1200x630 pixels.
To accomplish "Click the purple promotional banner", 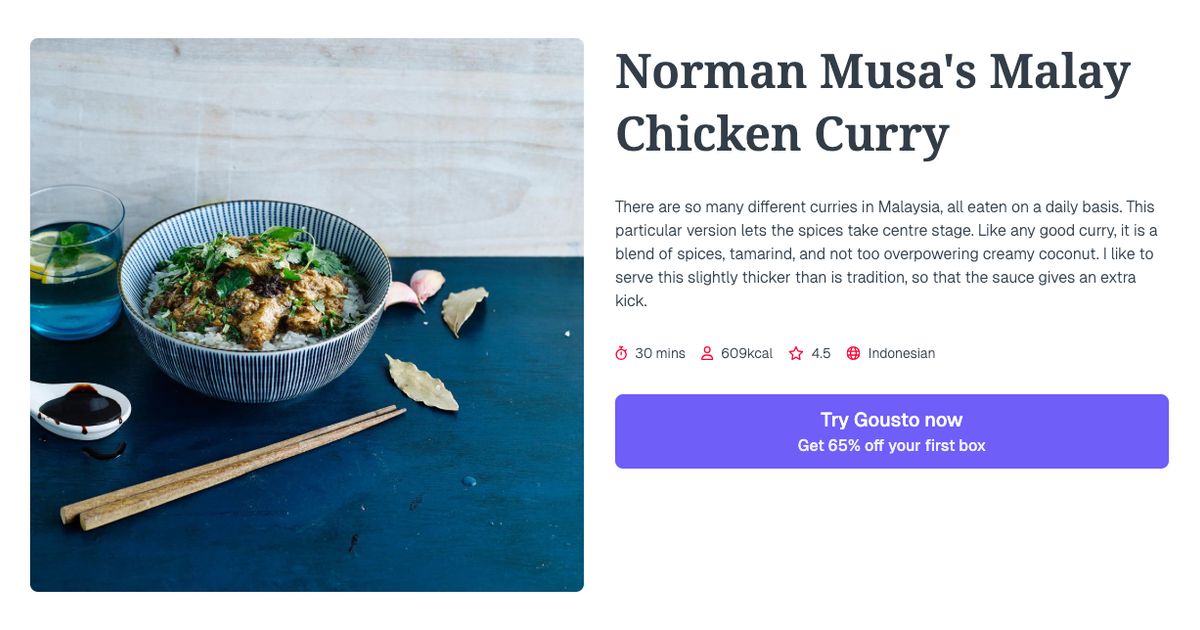I will point(891,430).
